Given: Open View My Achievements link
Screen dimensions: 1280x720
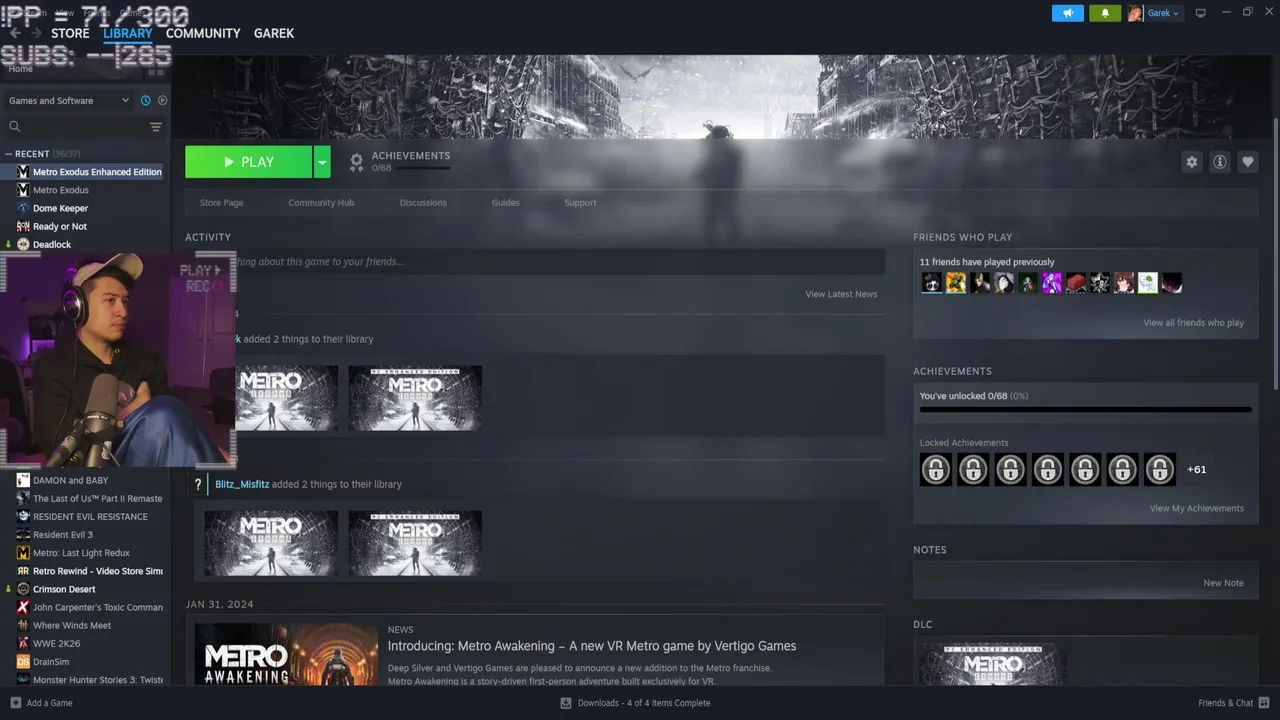Looking at the screenshot, I should tap(1197, 508).
